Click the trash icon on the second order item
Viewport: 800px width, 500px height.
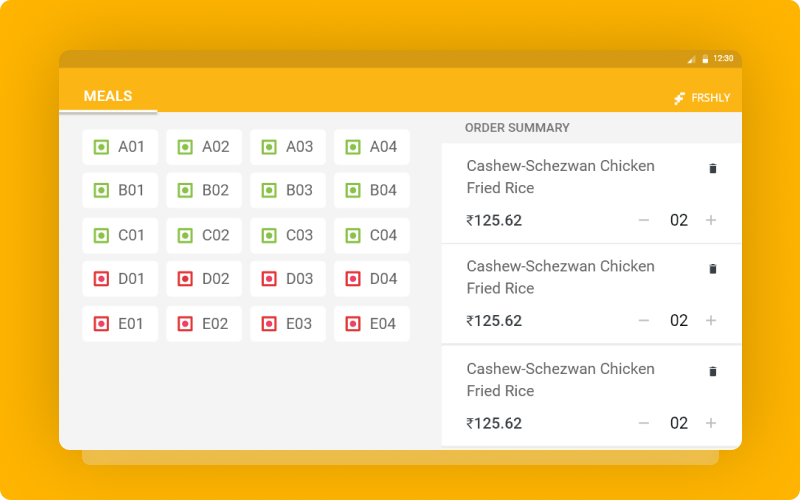point(713,269)
